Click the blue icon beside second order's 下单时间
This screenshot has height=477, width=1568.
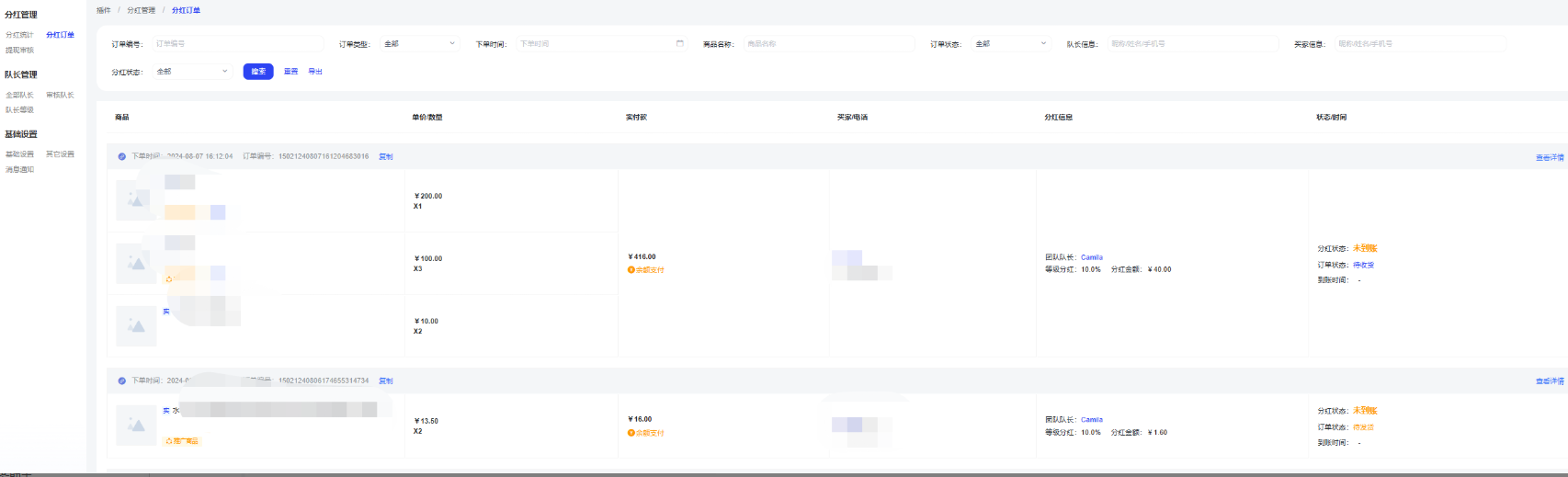coord(121,380)
